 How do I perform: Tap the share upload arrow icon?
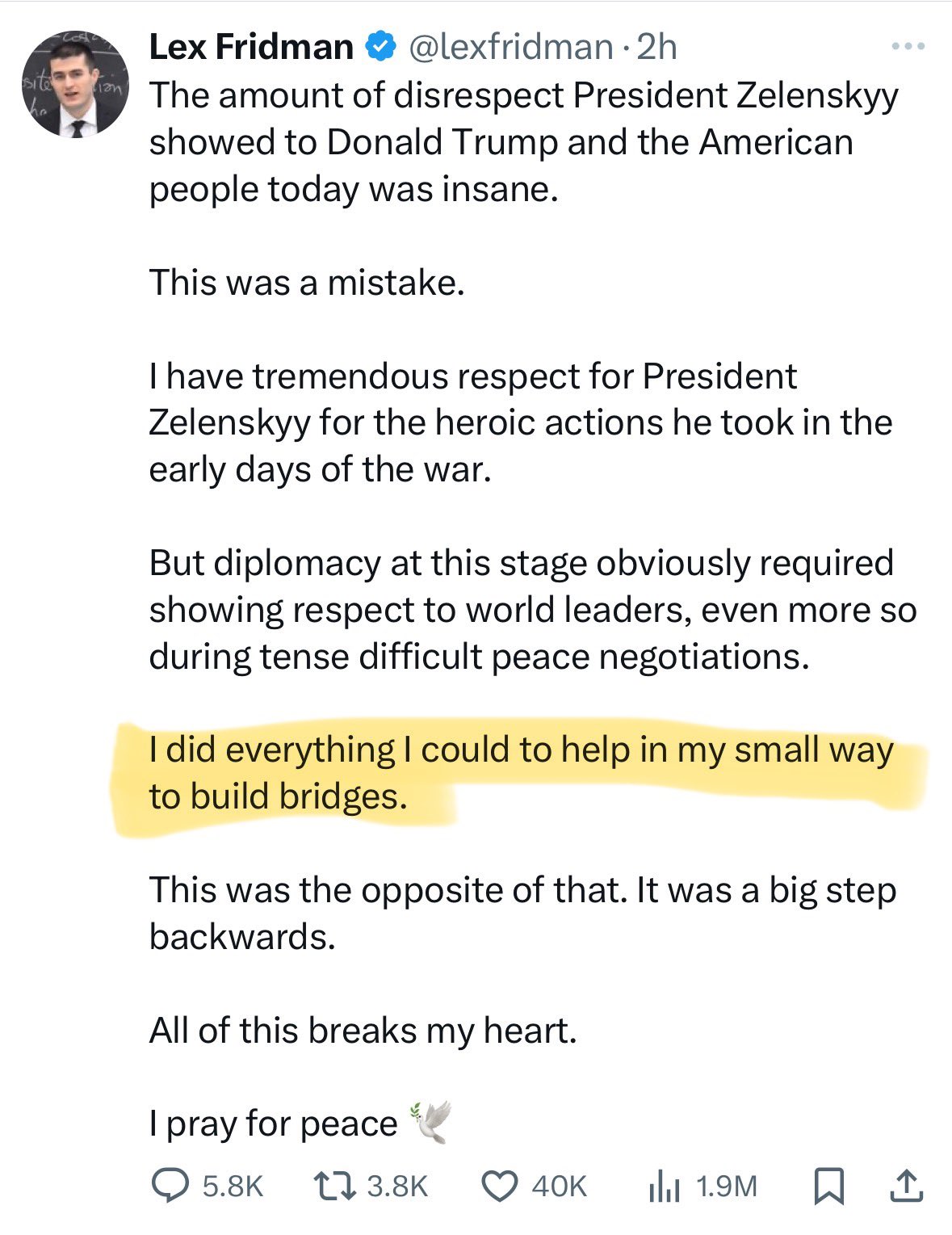[x=905, y=1185]
